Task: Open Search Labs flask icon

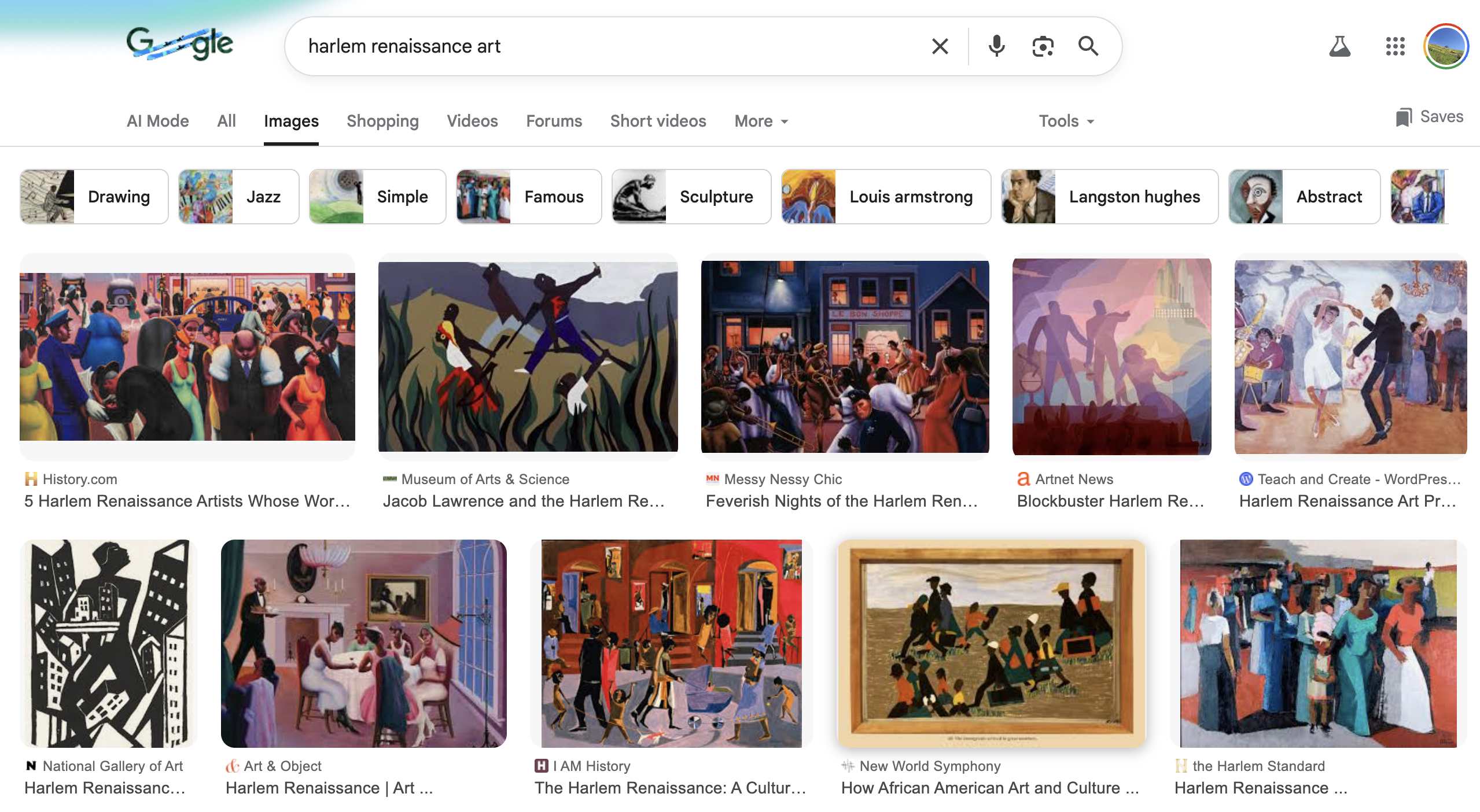Action: 1339,46
